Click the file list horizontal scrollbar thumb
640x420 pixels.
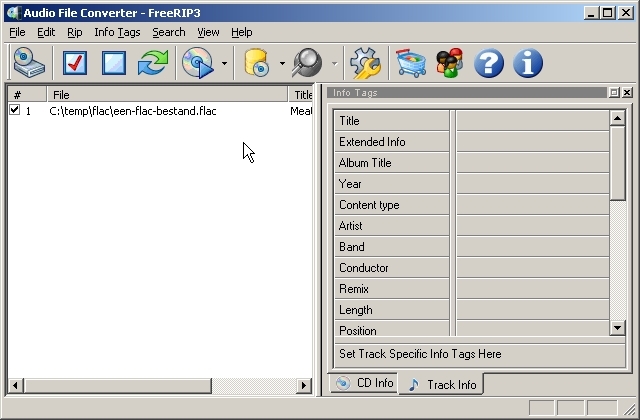118,385
